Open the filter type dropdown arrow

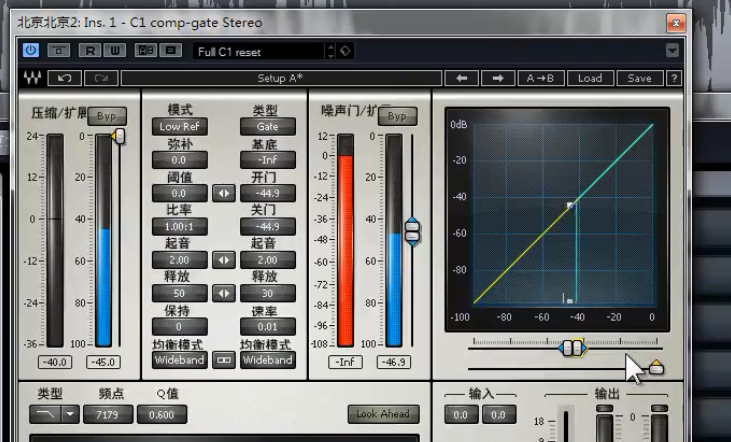(70, 414)
